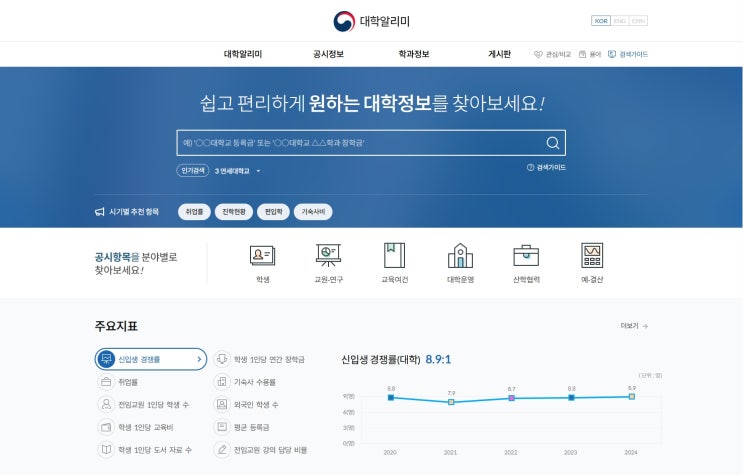Select 기숙사 수용률 building icon

click(222, 382)
